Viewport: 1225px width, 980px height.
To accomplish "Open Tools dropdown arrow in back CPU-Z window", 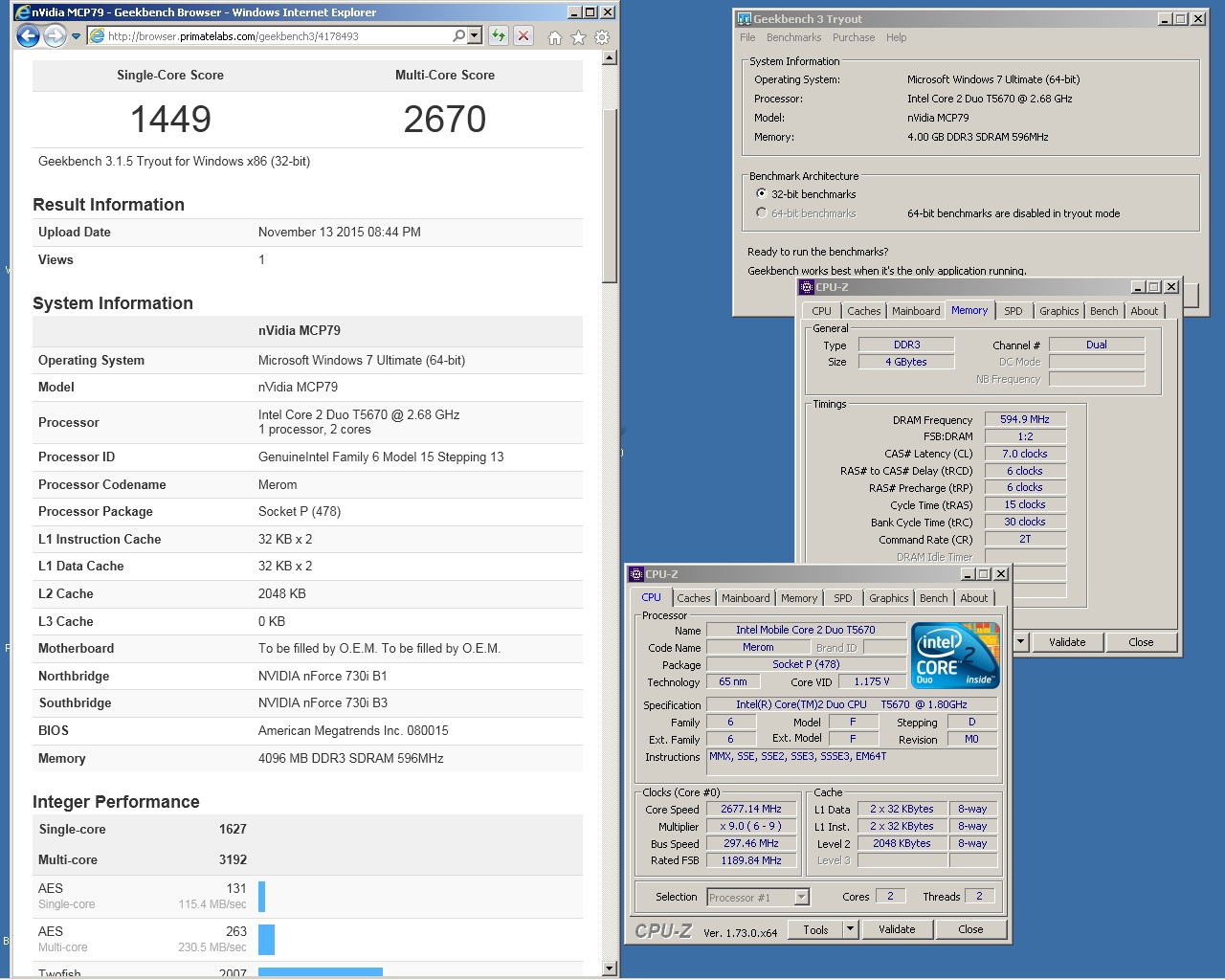I will coord(1021,642).
